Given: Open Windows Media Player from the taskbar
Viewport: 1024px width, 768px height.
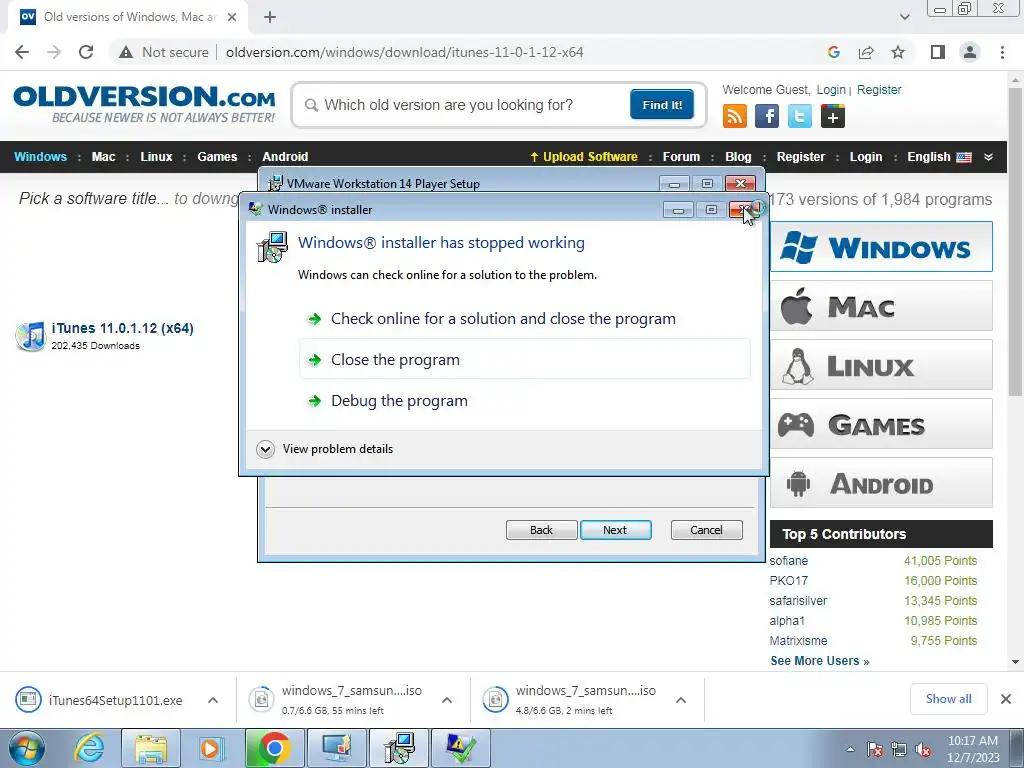Looking at the screenshot, I should click(212, 748).
